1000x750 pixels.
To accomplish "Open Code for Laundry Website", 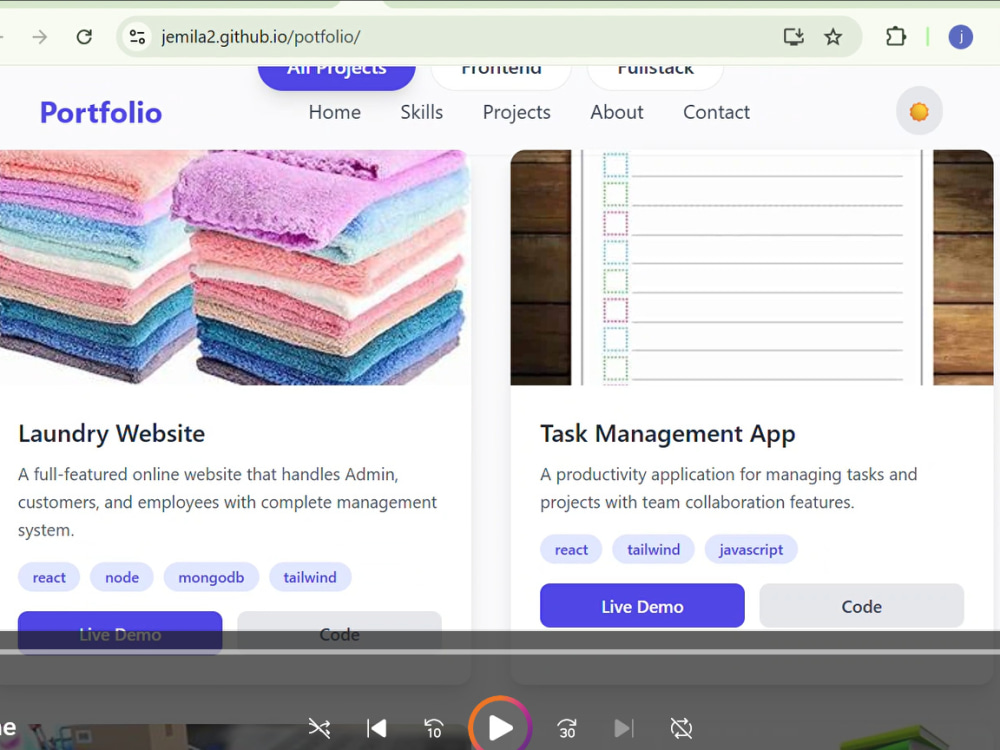I will (x=339, y=633).
